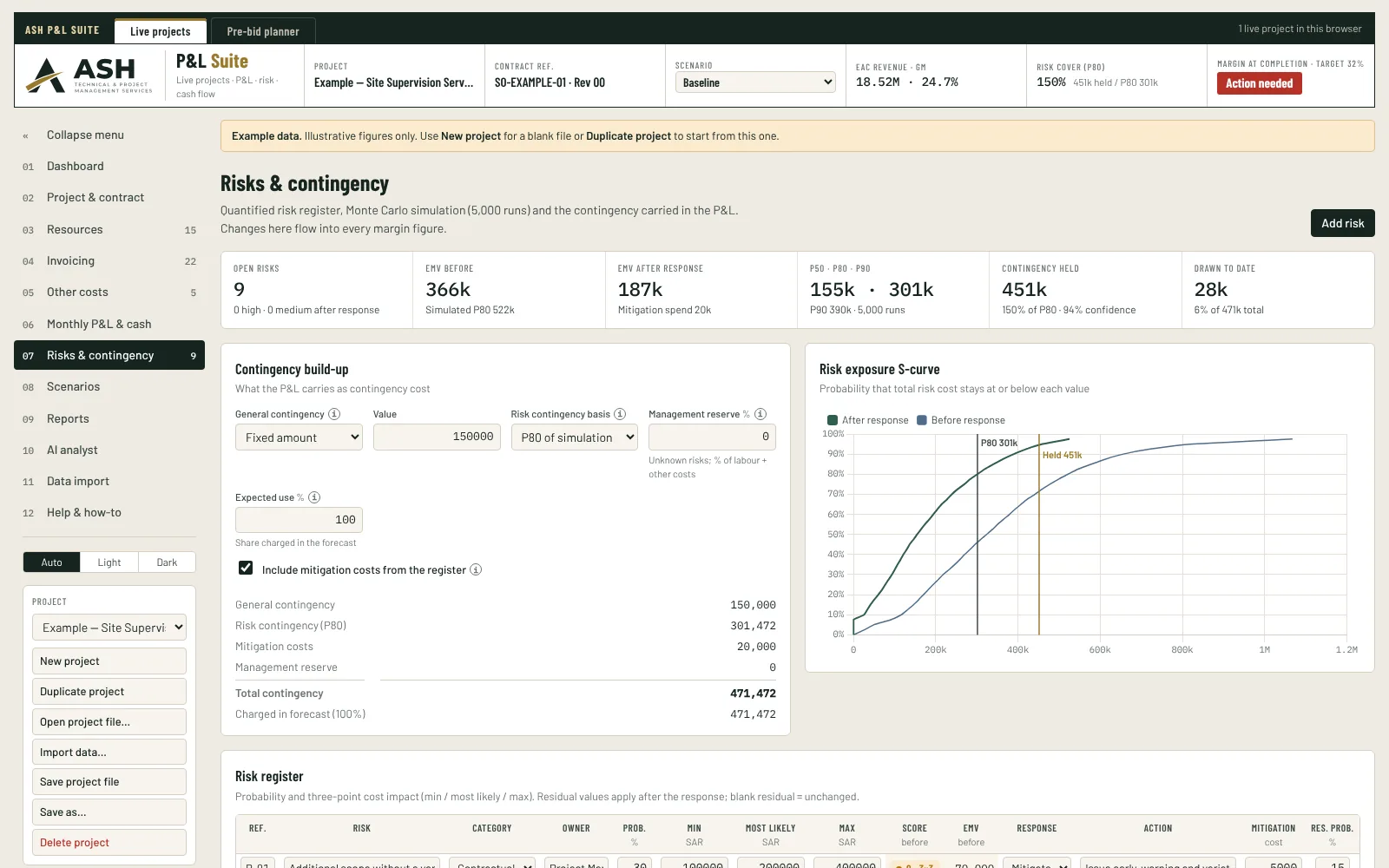The height and width of the screenshot is (868, 1389).
Task: Open Dashboard in the sidebar
Action: [x=109, y=166]
